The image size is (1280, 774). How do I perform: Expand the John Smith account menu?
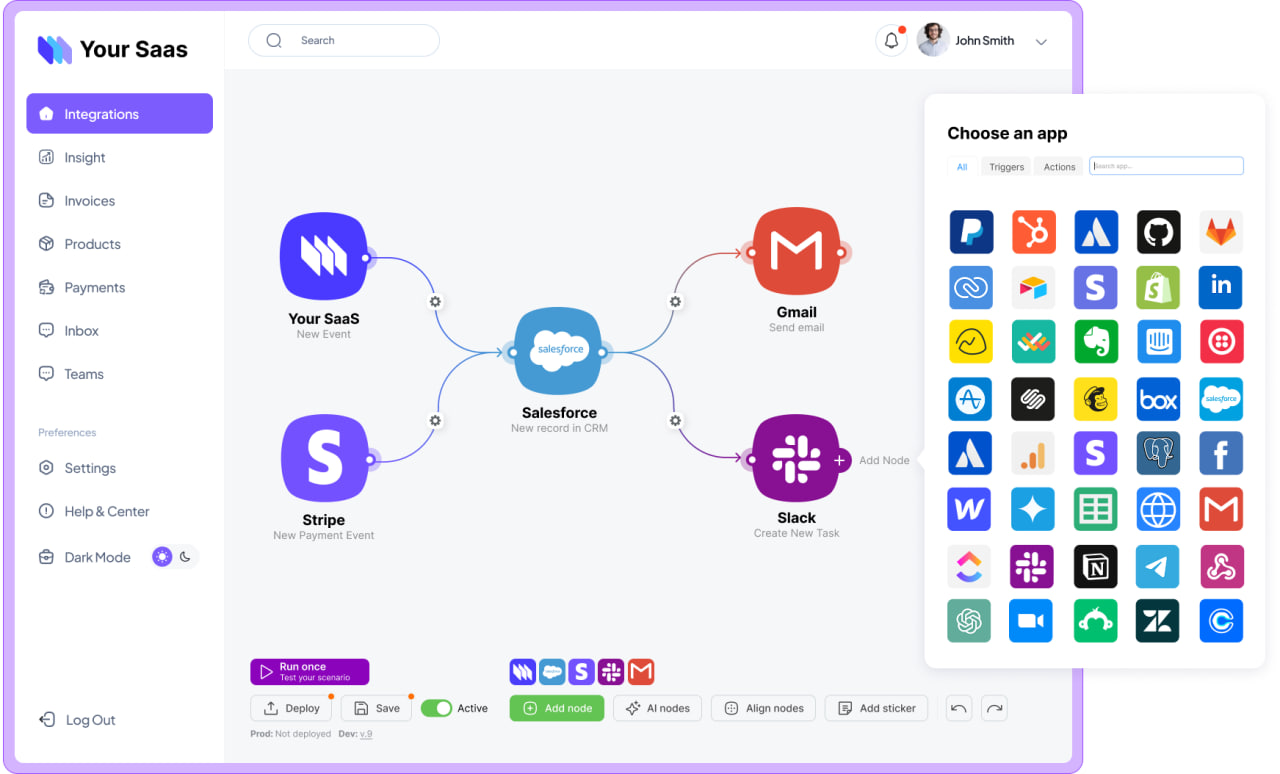pyautogui.click(x=1041, y=42)
